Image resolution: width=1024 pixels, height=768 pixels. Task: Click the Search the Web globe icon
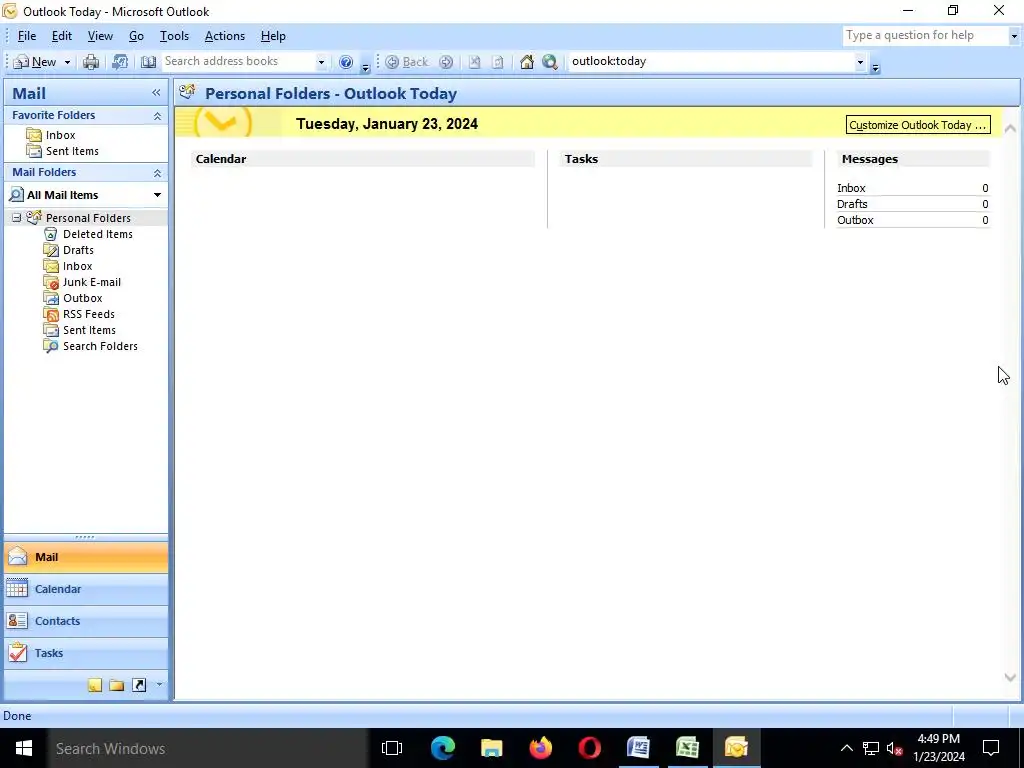(550, 62)
